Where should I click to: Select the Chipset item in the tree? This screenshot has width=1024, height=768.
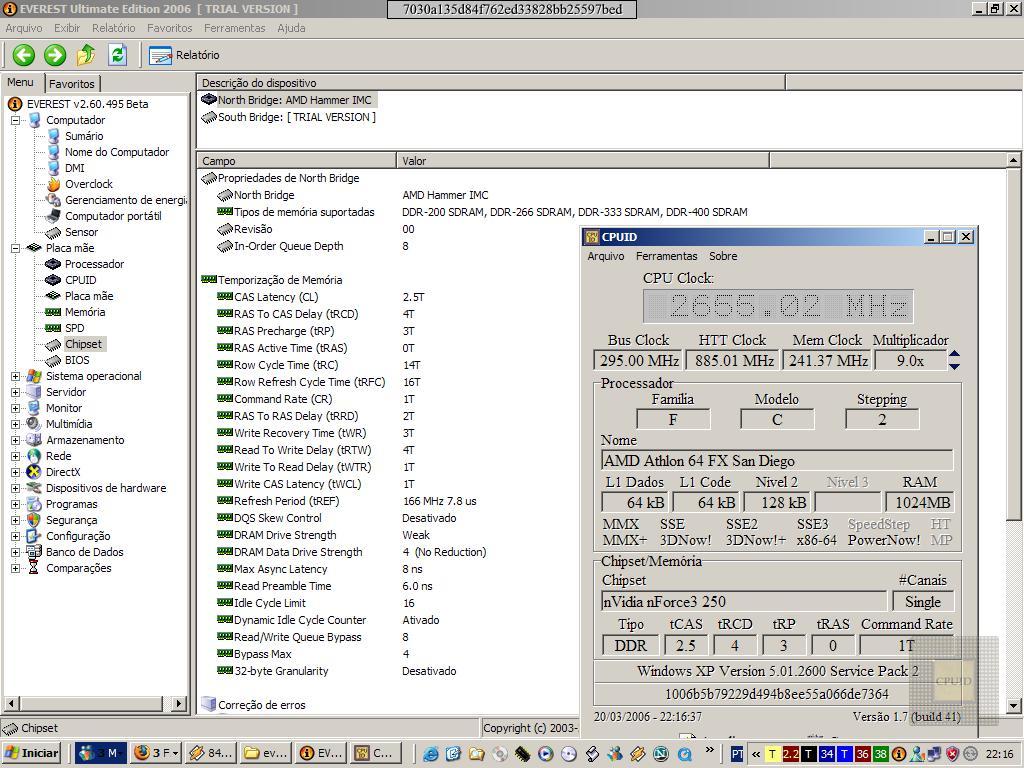coord(83,344)
